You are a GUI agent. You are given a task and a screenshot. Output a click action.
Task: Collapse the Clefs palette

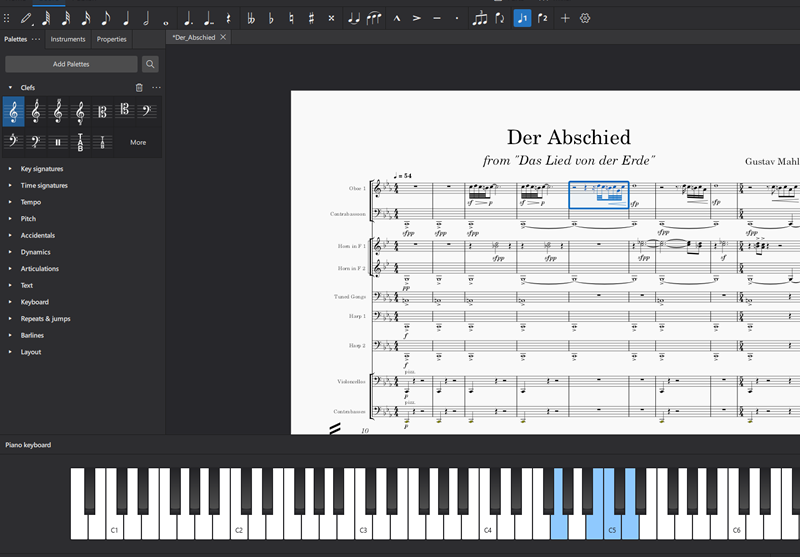[11, 88]
